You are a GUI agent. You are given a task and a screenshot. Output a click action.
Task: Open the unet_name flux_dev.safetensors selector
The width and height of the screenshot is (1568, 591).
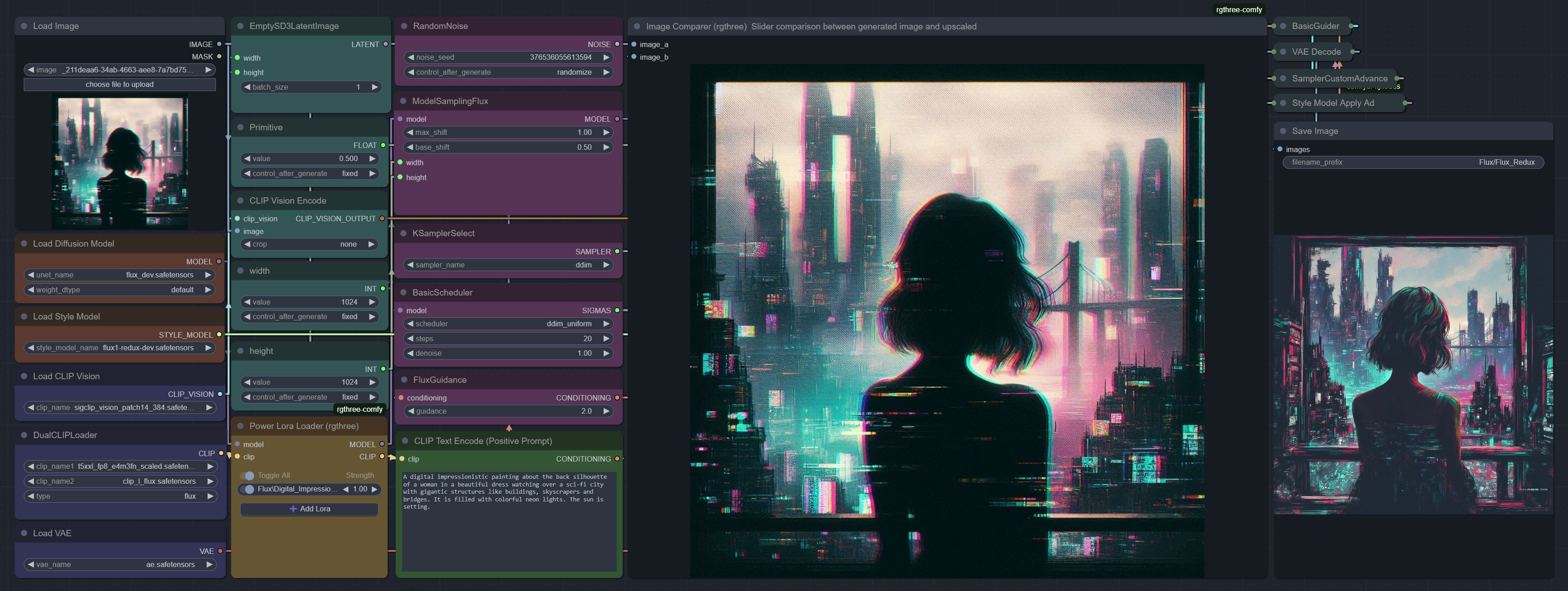(120, 275)
